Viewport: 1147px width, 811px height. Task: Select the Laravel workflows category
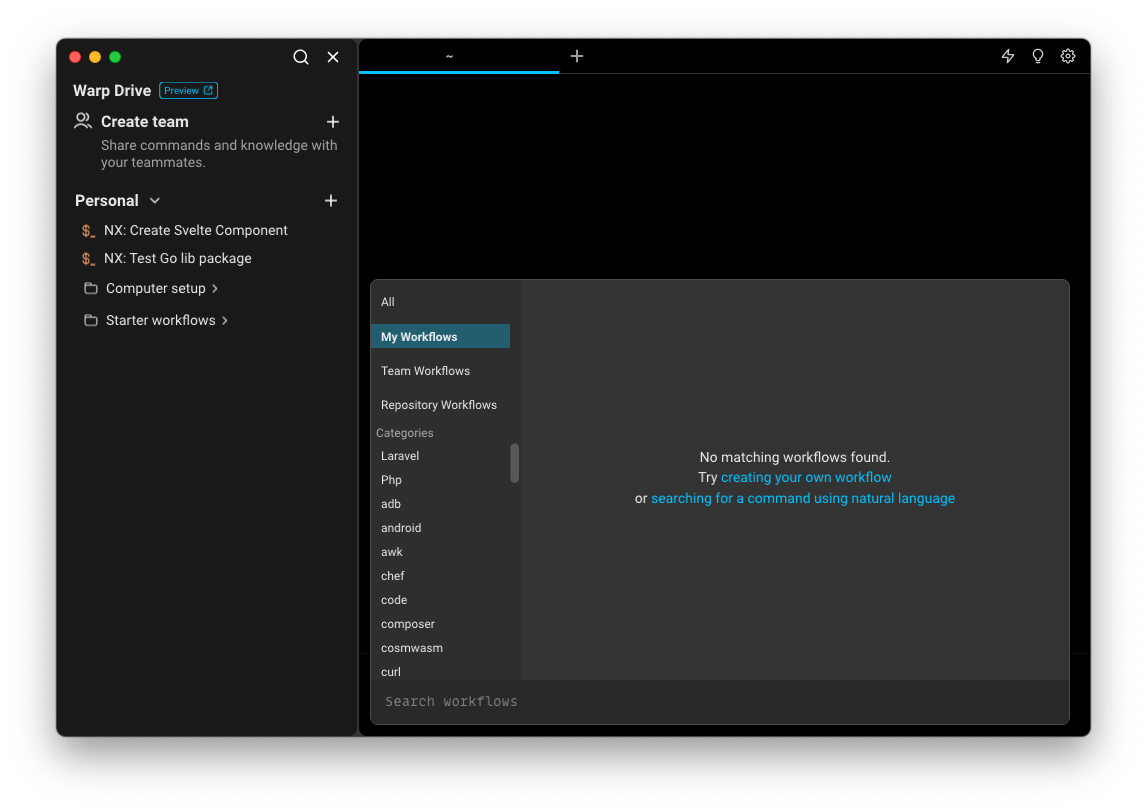coord(399,455)
